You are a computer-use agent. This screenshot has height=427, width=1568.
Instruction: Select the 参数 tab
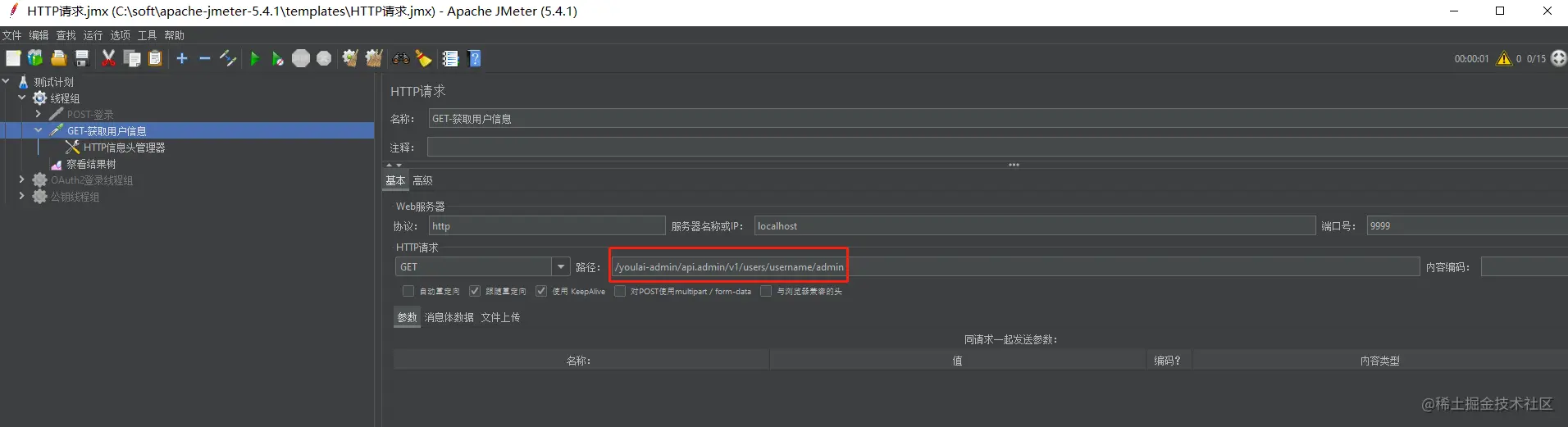click(407, 317)
